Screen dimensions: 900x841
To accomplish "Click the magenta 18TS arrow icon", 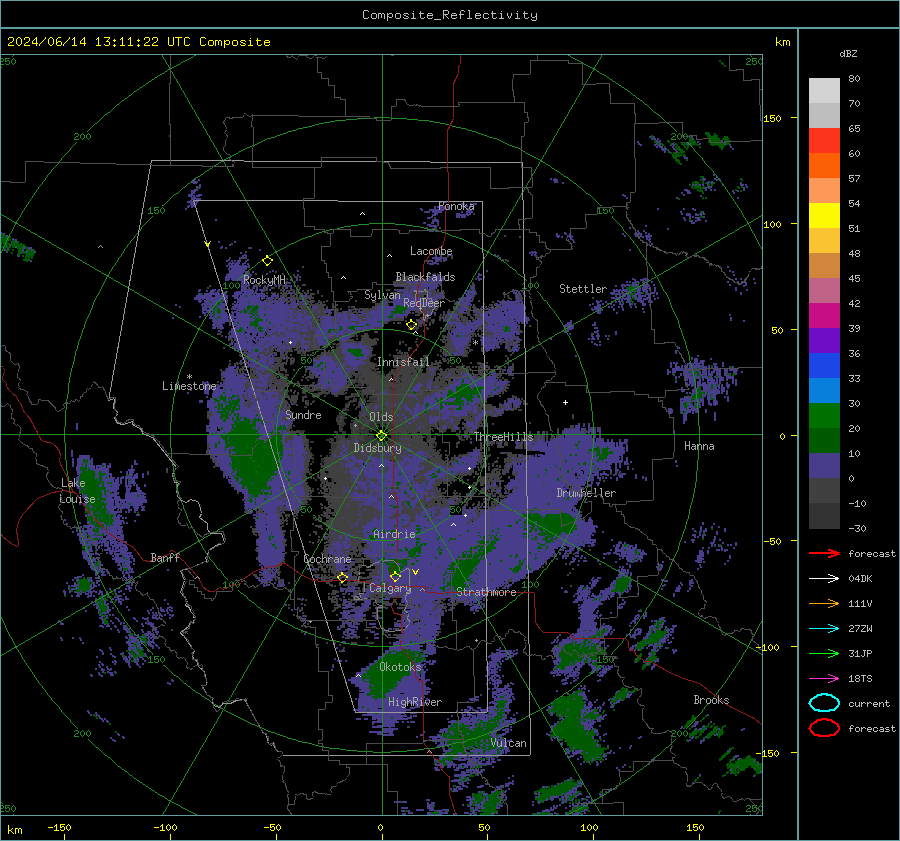I will coord(824,679).
